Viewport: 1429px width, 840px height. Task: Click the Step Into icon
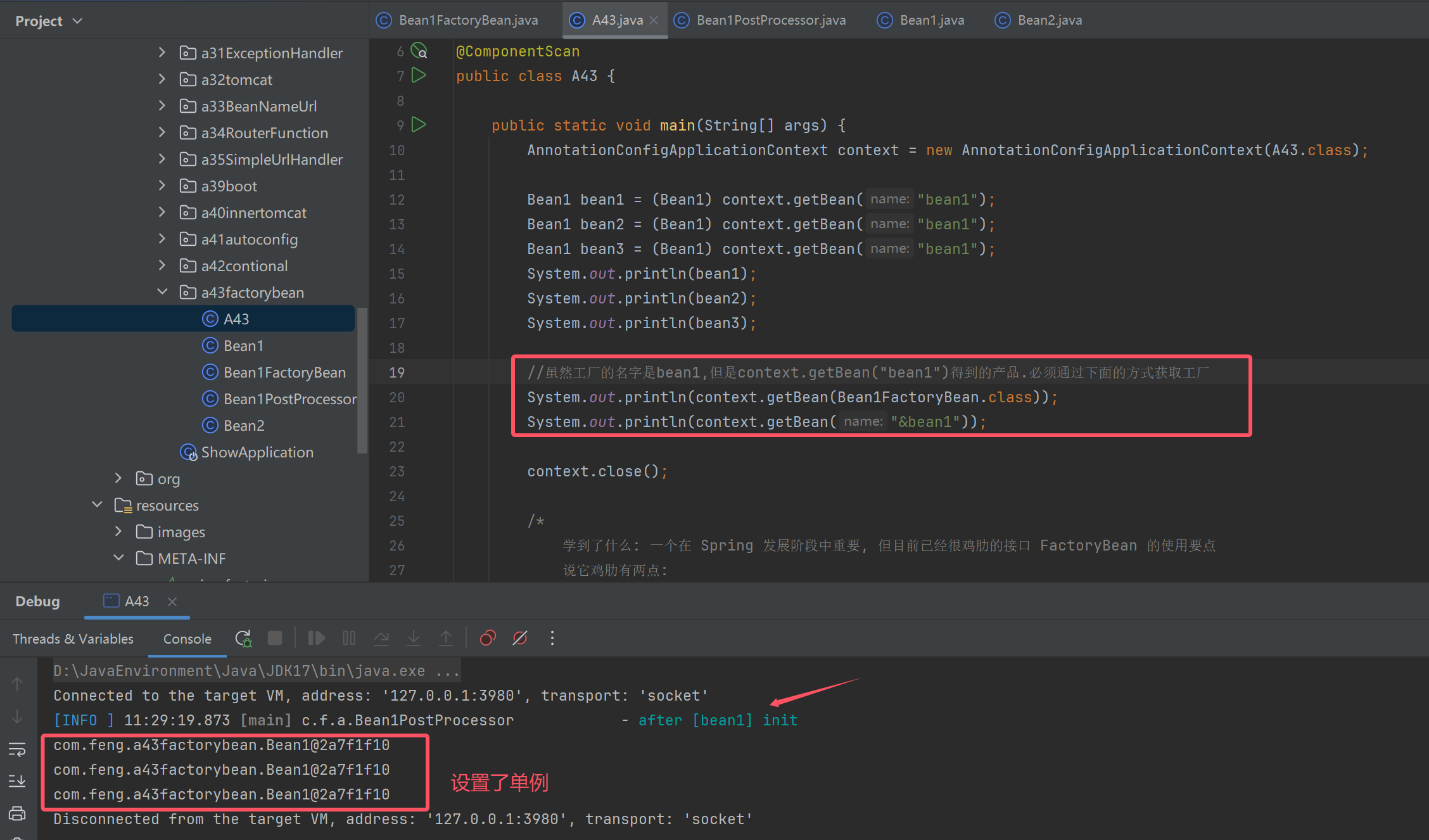(414, 638)
